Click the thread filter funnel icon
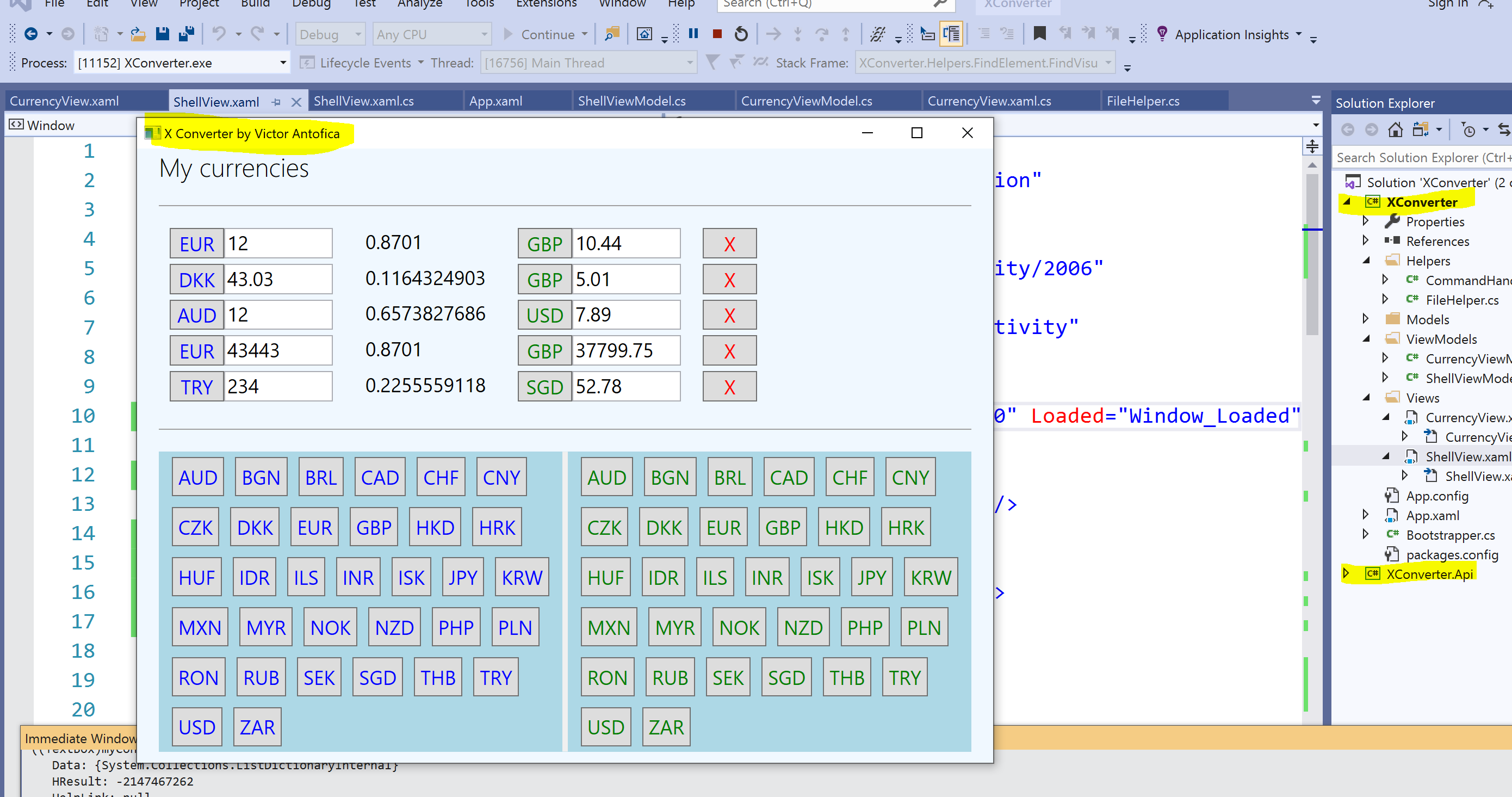The image size is (1512, 797). click(712, 62)
